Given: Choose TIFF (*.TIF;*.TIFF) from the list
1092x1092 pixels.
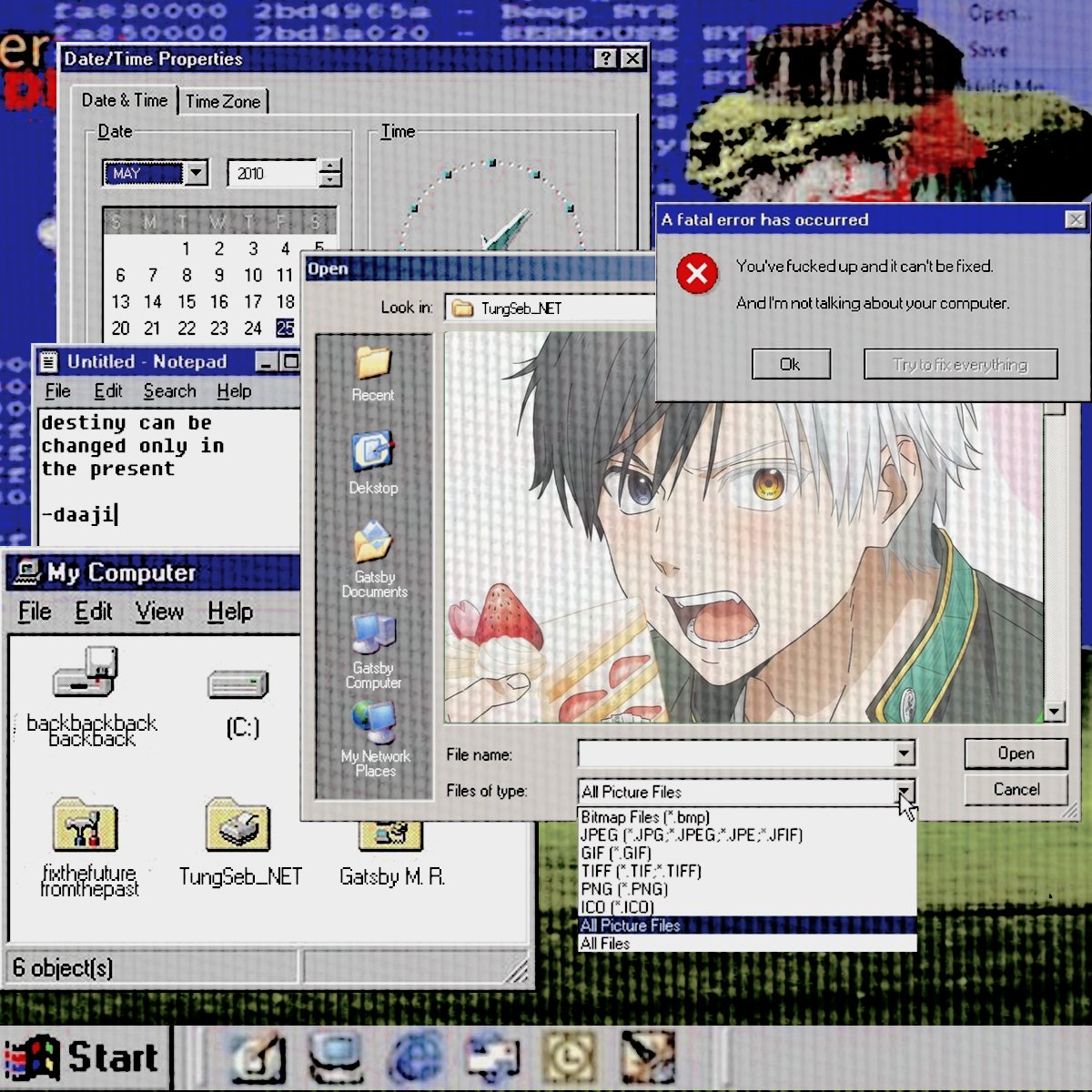Looking at the screenshot, I should (x=747, y=871).
